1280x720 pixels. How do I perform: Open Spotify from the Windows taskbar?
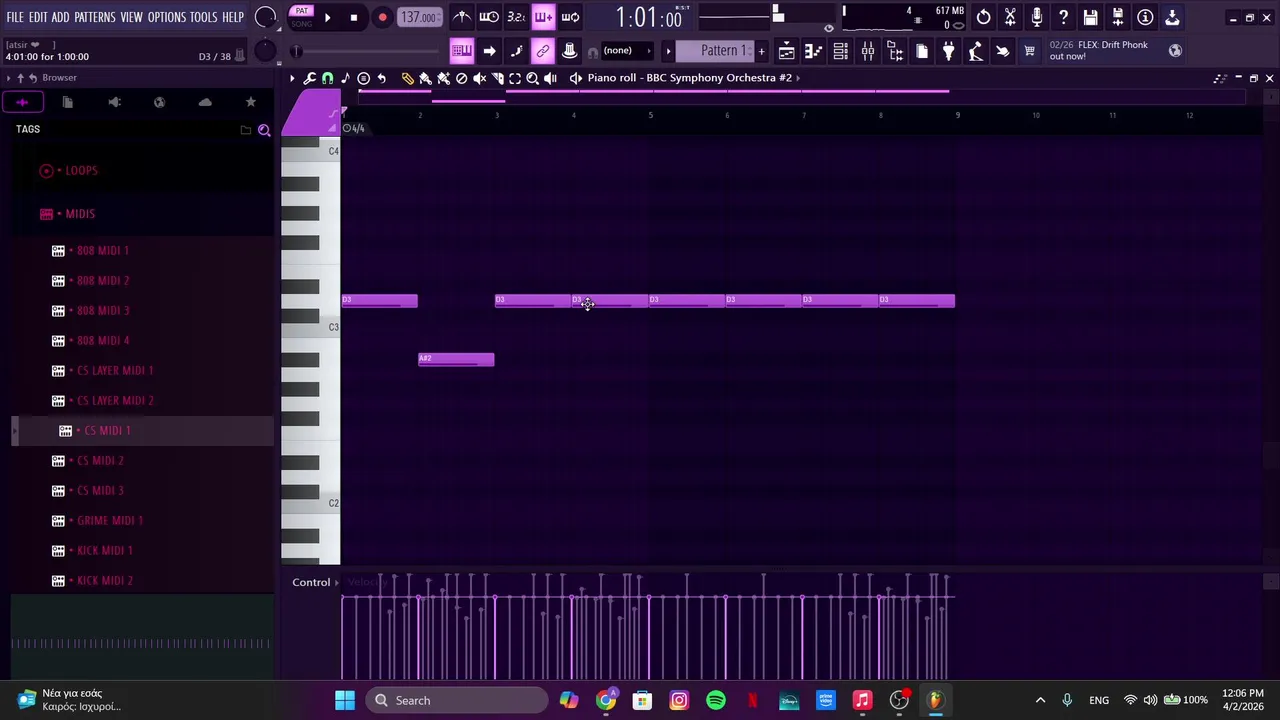tap(716, 700)
